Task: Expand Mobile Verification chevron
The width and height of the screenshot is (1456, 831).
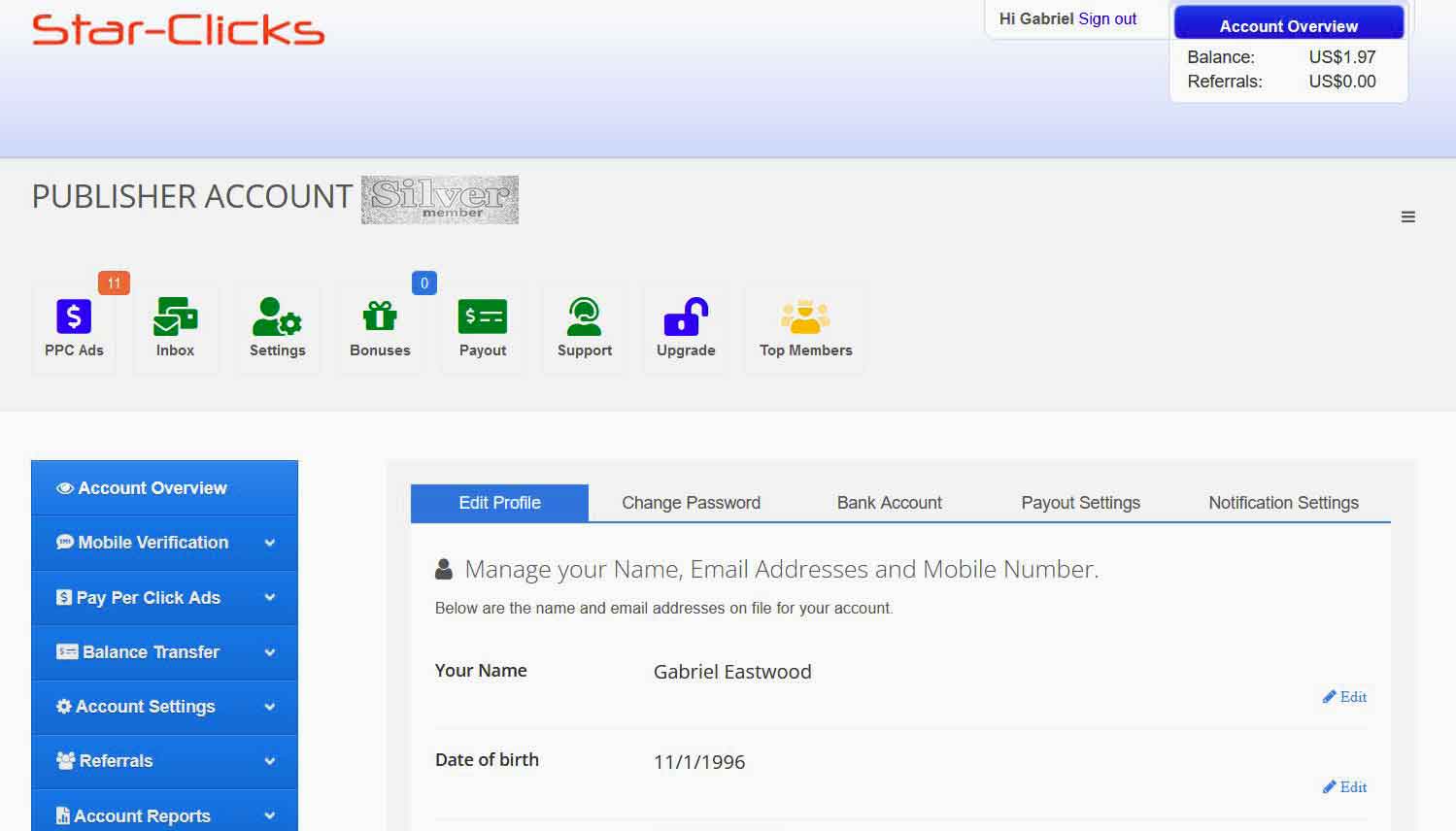Action: (270, 544)
